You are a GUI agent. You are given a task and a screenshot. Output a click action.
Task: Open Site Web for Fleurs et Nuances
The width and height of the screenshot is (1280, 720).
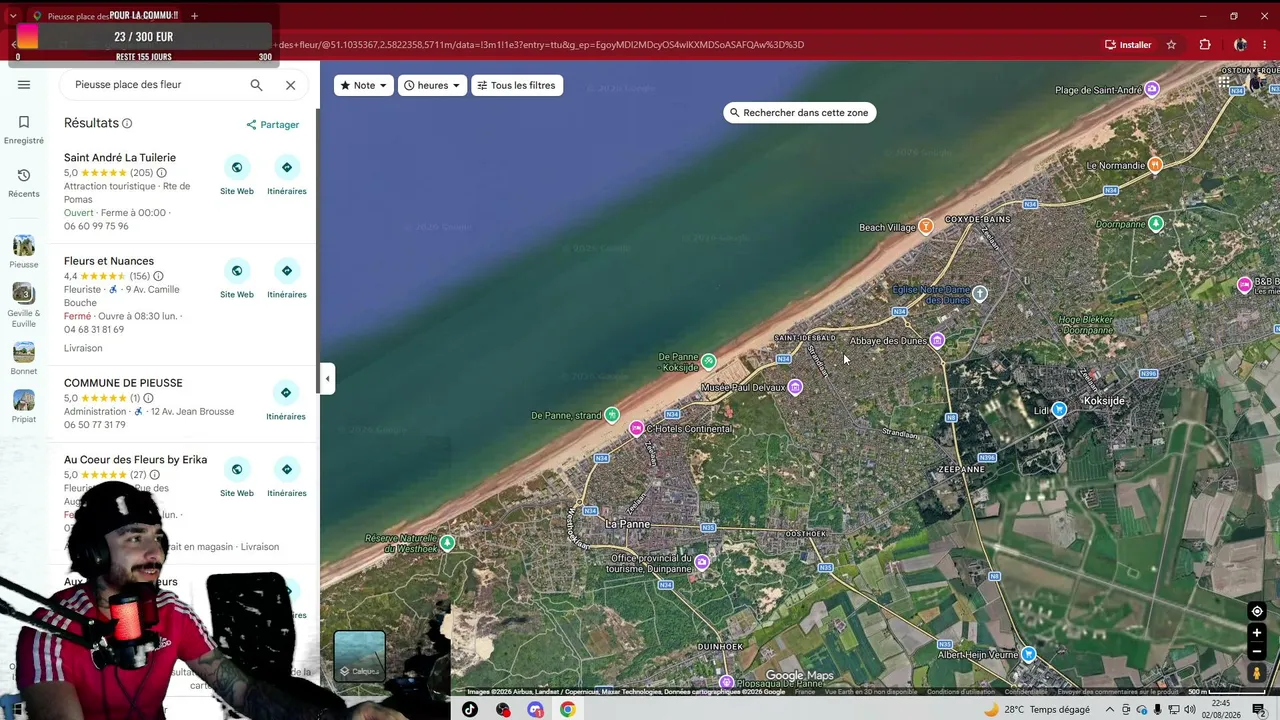point(237,279)
